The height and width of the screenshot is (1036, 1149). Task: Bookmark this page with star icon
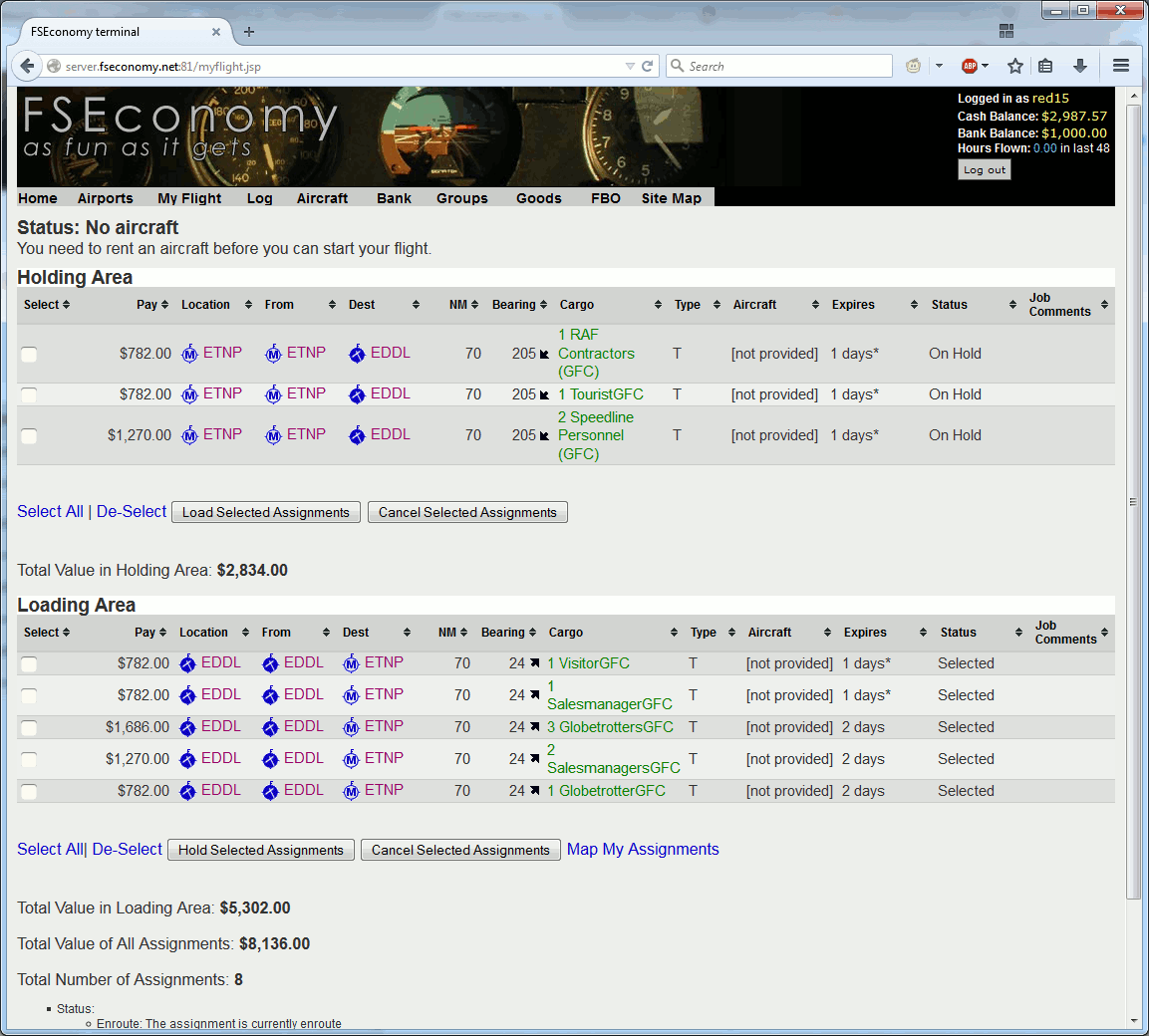click(x=1014, y=66)
